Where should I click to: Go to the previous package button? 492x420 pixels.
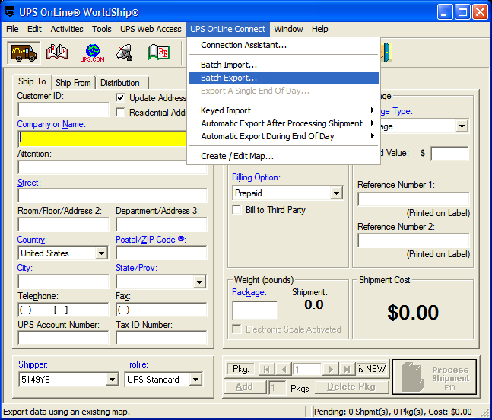(x=284, y=369)
